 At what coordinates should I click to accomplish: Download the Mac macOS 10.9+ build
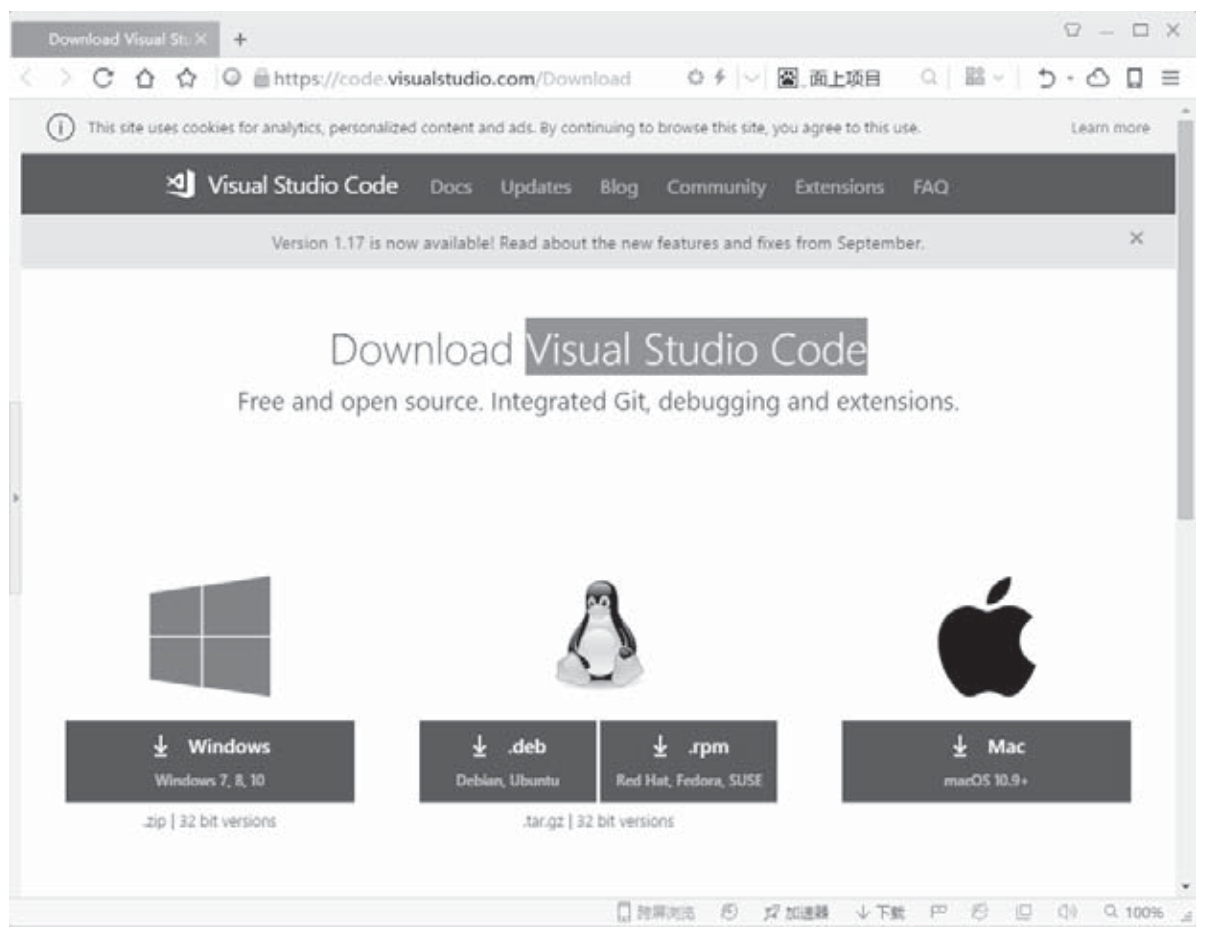coord(986,761)
